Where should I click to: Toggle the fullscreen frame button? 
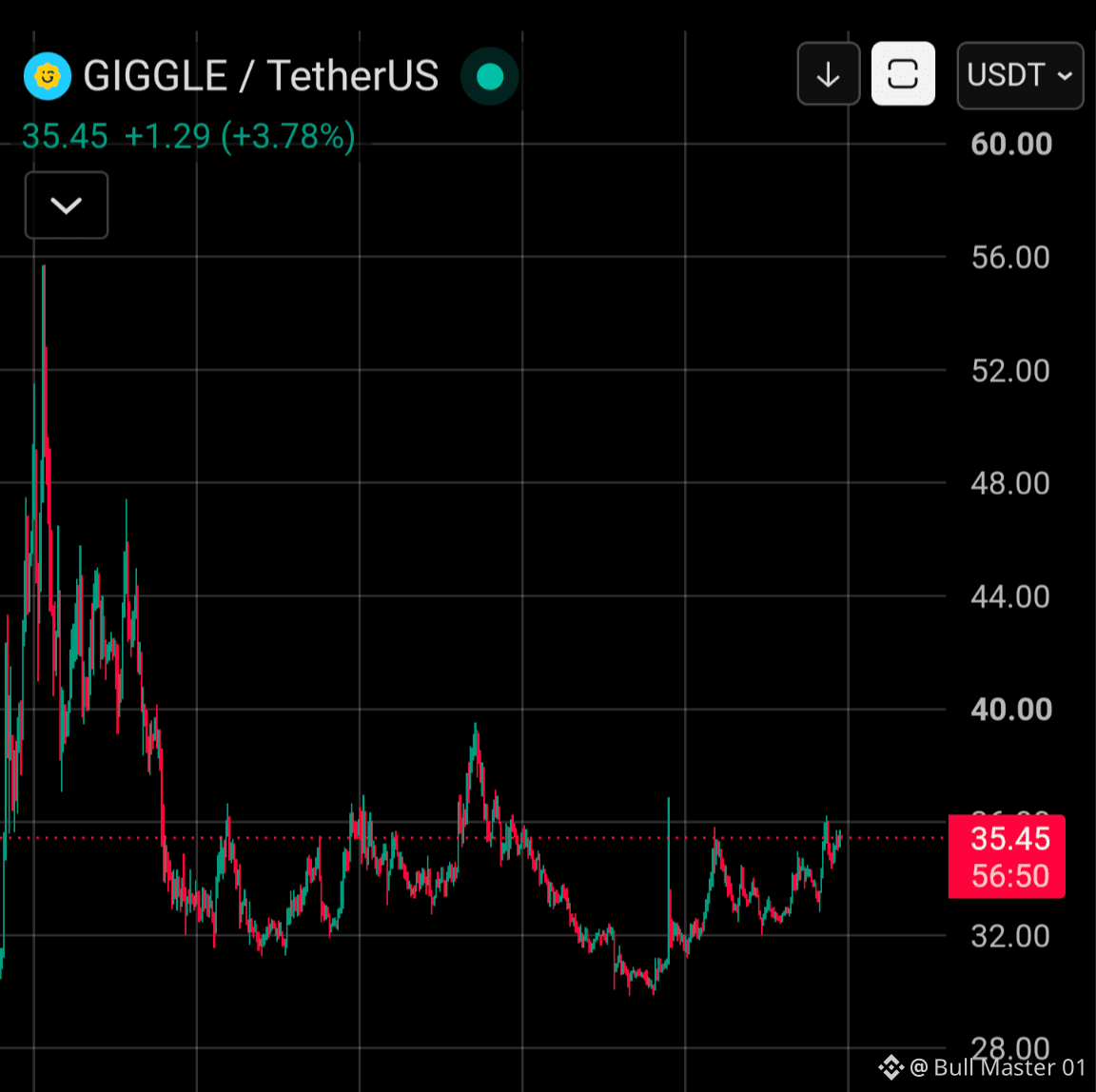point(902,74)
